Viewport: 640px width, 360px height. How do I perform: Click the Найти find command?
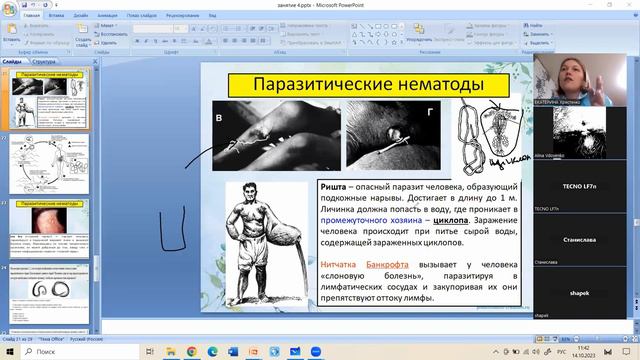(x=533, y=25)
